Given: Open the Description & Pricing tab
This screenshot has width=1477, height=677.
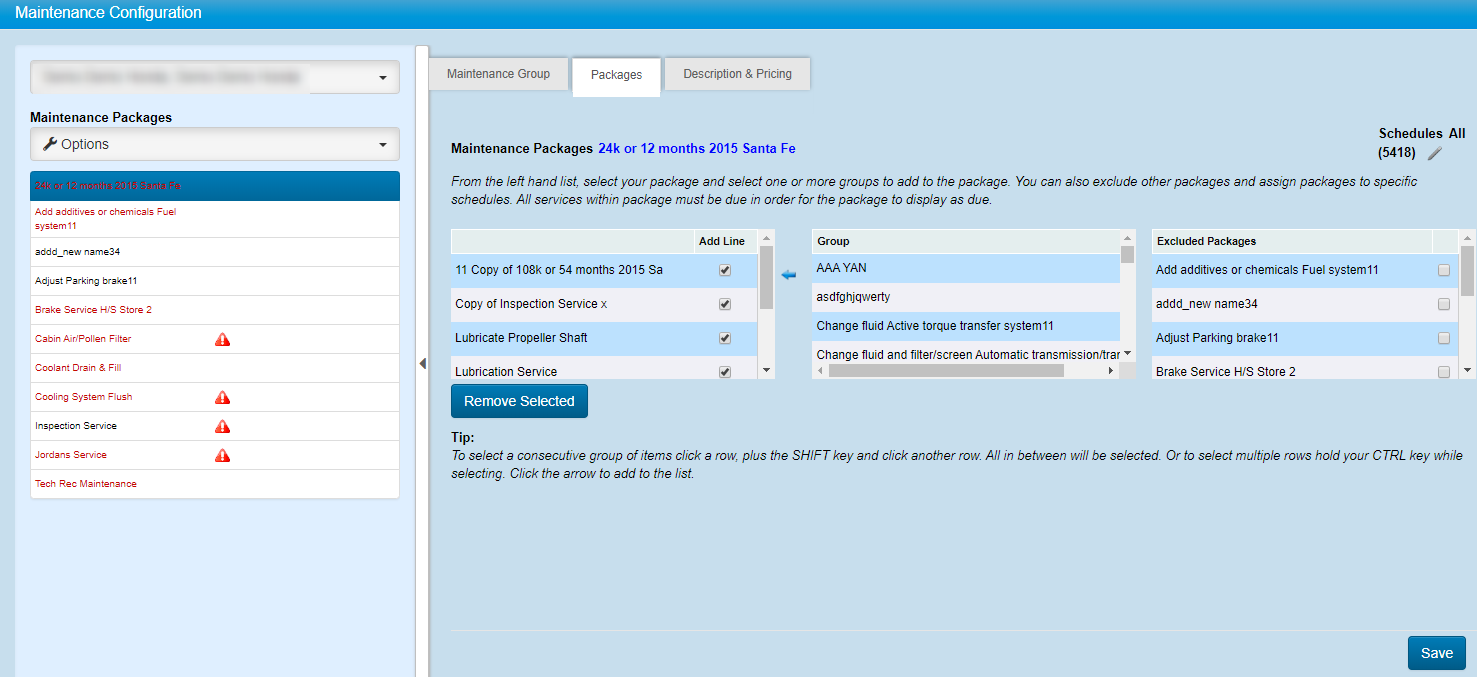Looking at the screenshot, I should (x=737, y=74).
